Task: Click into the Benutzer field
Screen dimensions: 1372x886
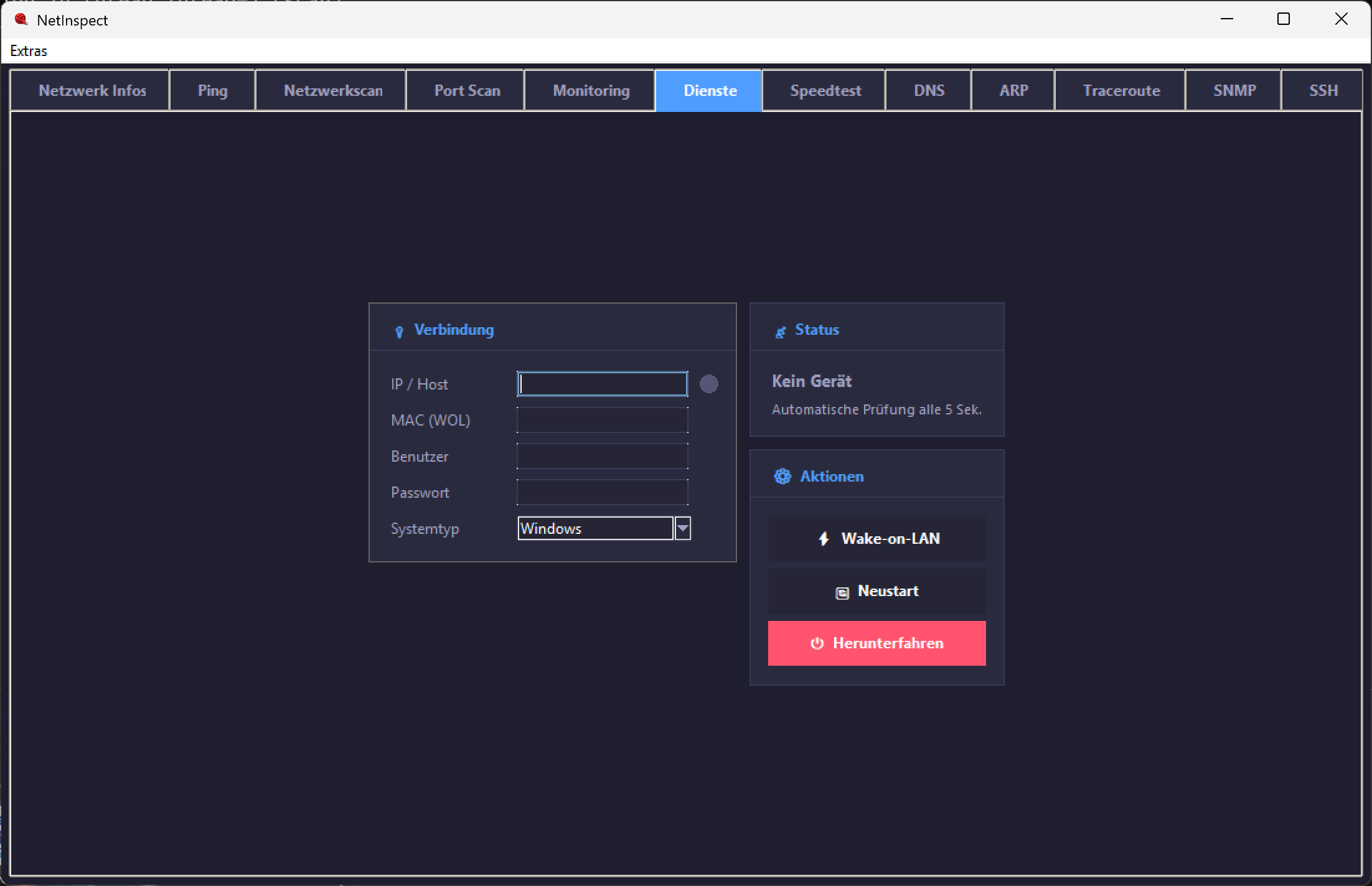Action: tap(603, 456)
